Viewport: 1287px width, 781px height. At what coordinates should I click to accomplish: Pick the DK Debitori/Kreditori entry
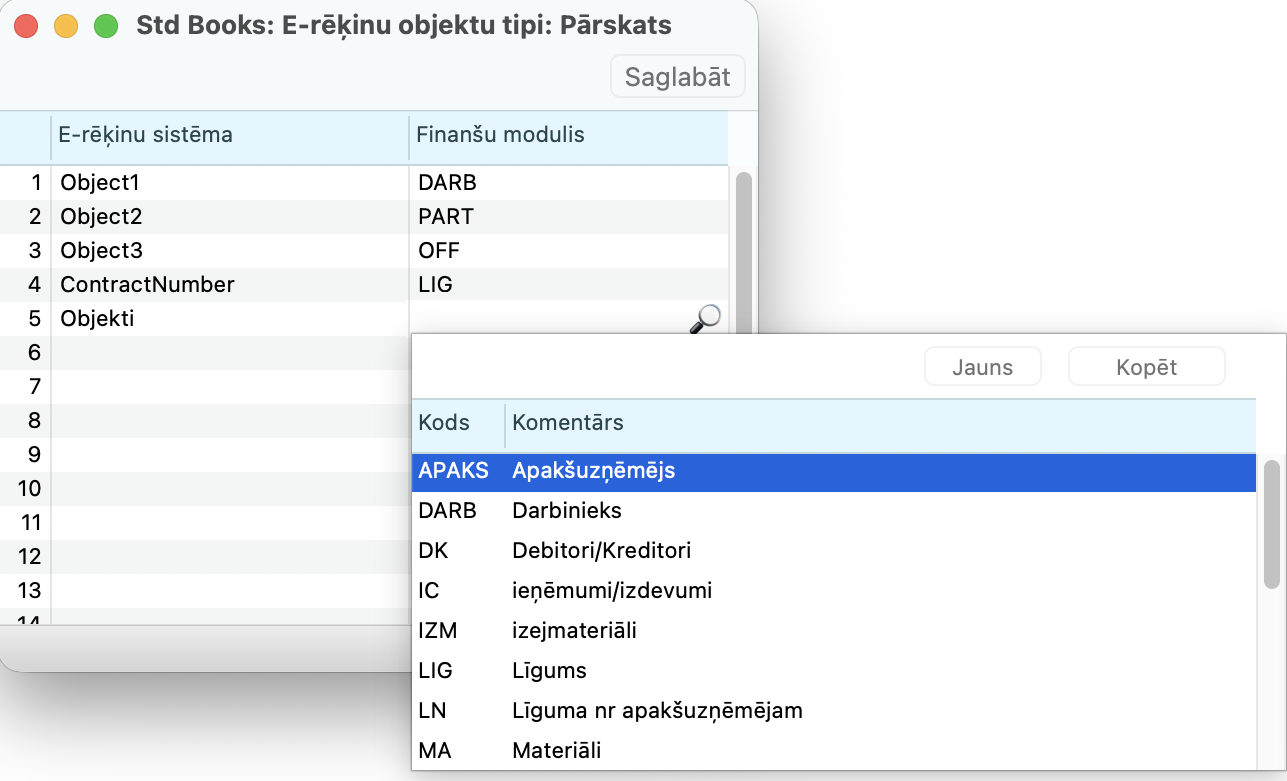coord(833,551)
